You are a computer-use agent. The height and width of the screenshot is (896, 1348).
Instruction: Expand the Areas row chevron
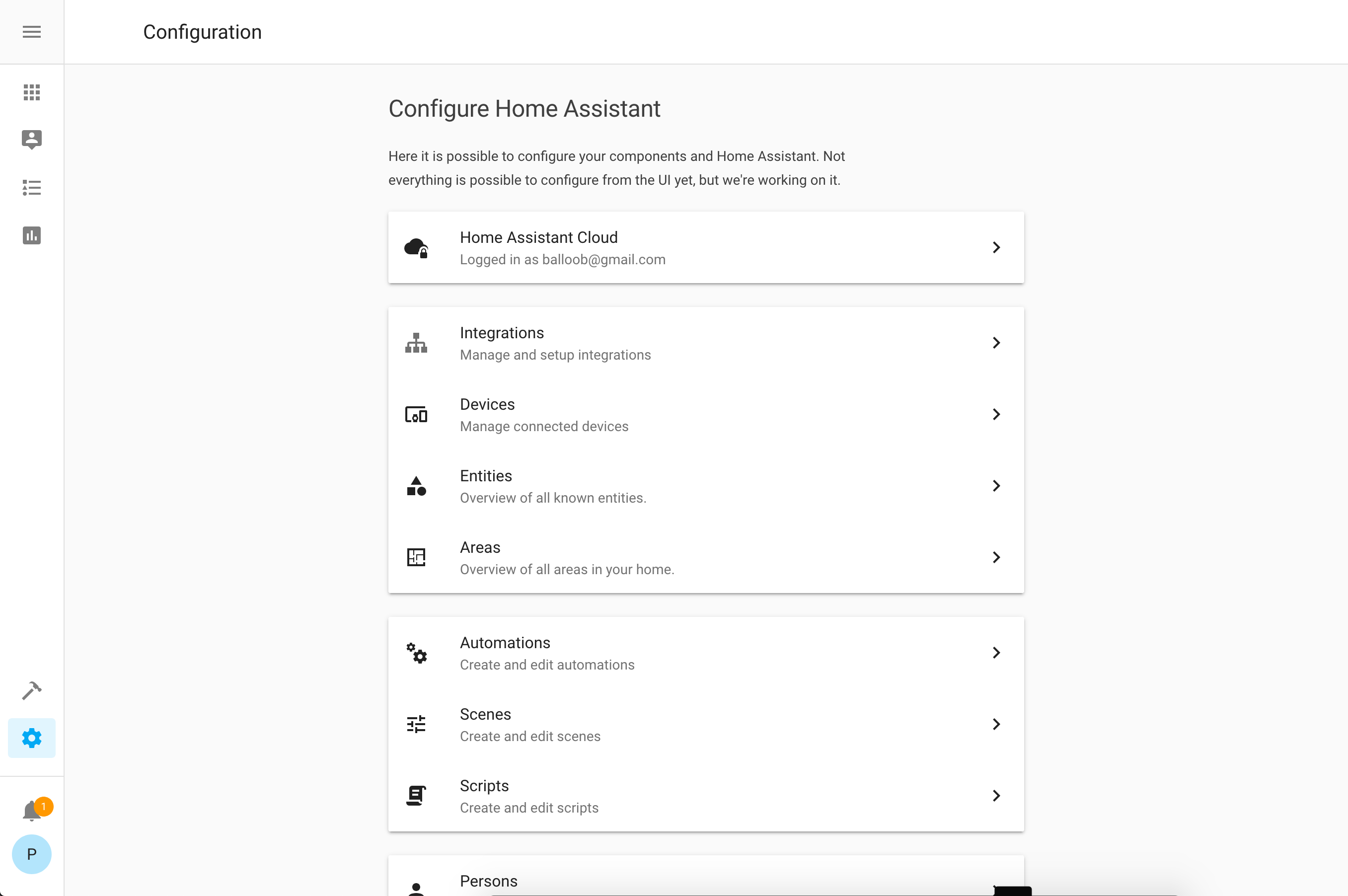point(996,557)
